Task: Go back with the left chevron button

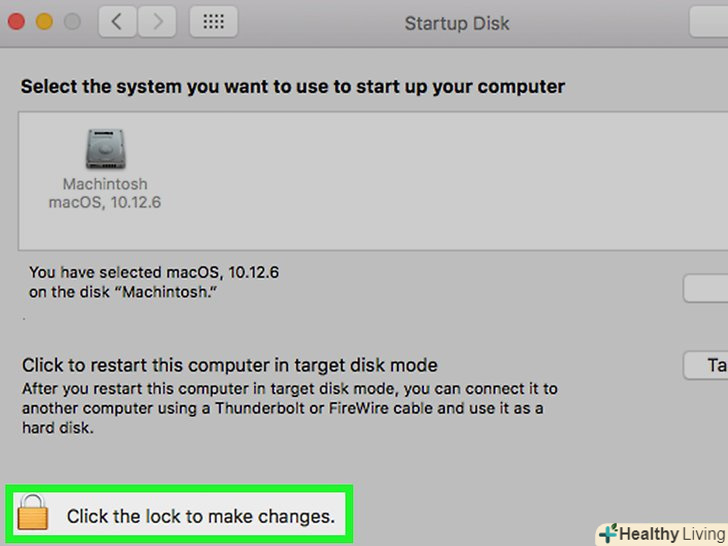Action: pyautogui.click(x=117, y=22)
